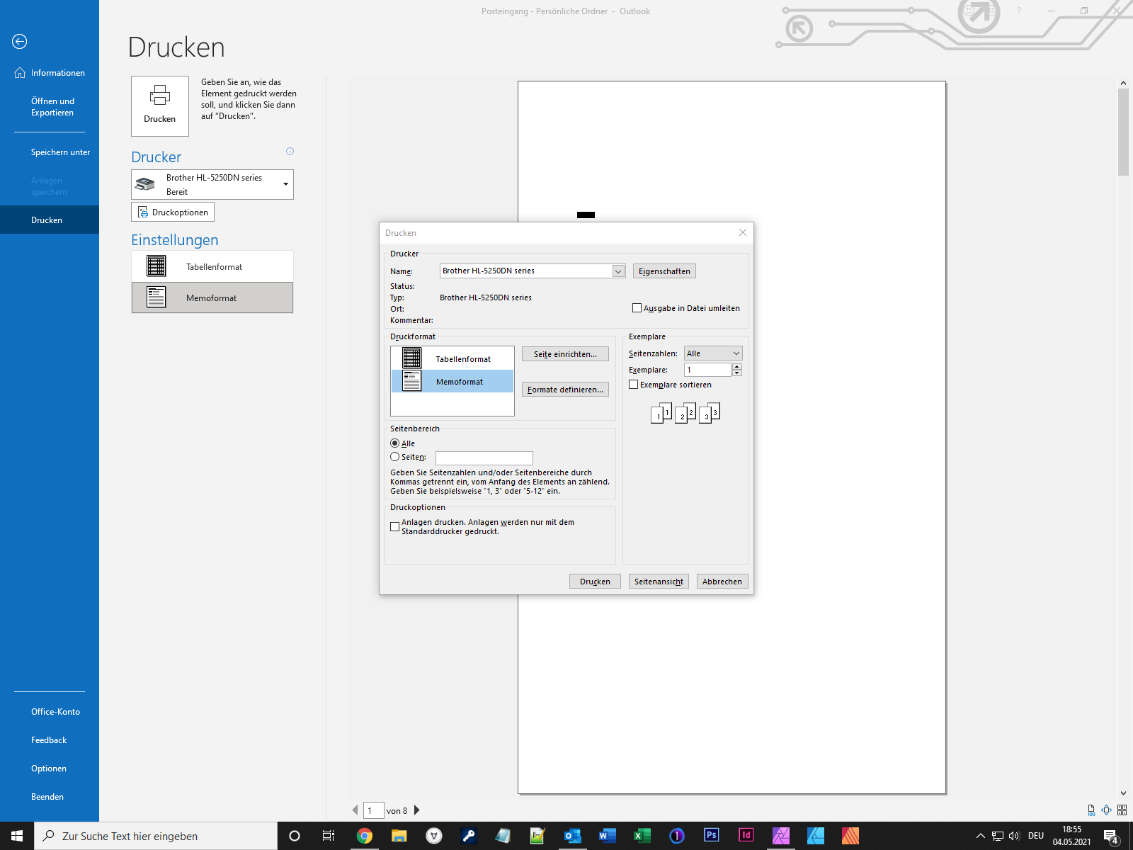Select the Seiten radio button
Viewport: 1133px width, 850px height.
[395, 457]
